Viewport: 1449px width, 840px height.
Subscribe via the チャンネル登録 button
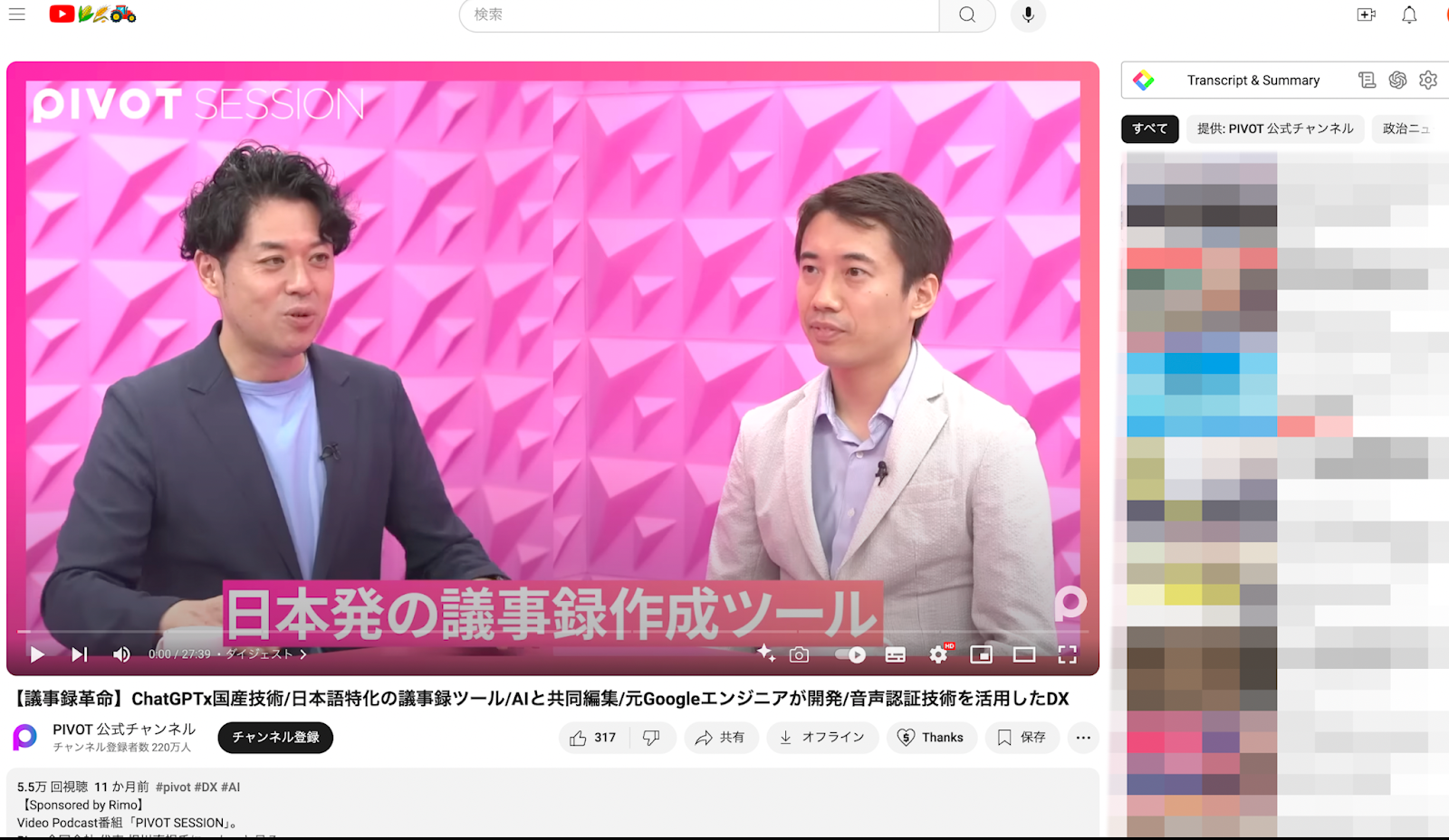(274, 737)
